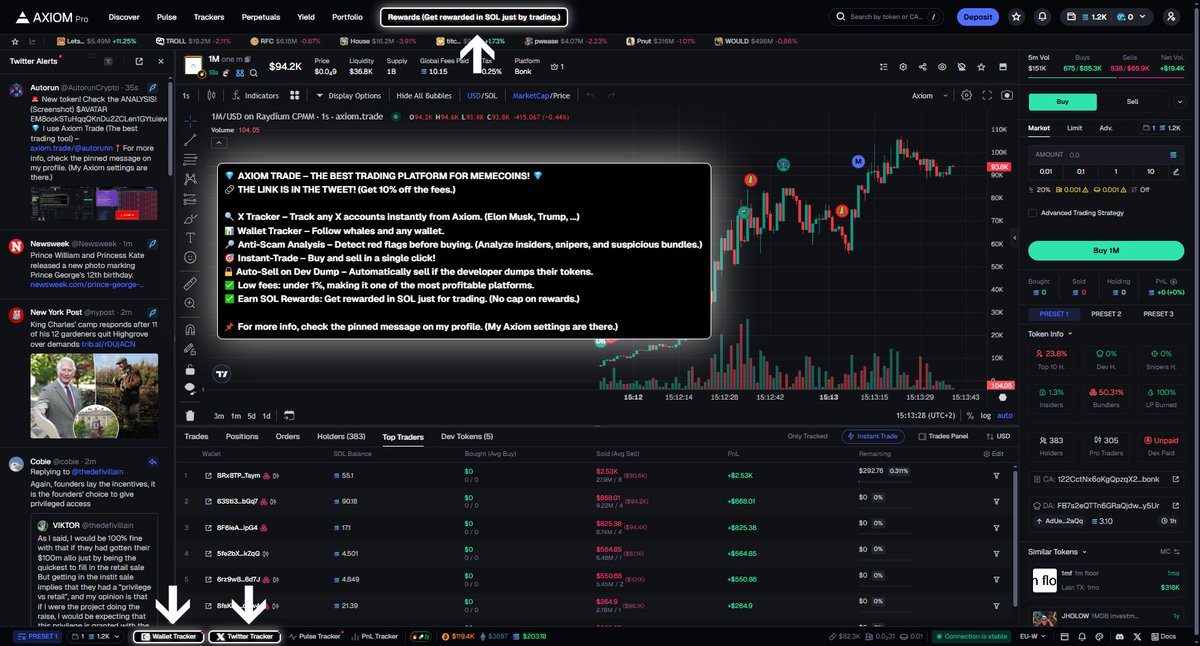Open the 1s interval dropdown
The height and width of the screenshot is (646, 1200).
pyautogui.click(x=186, y=96)
